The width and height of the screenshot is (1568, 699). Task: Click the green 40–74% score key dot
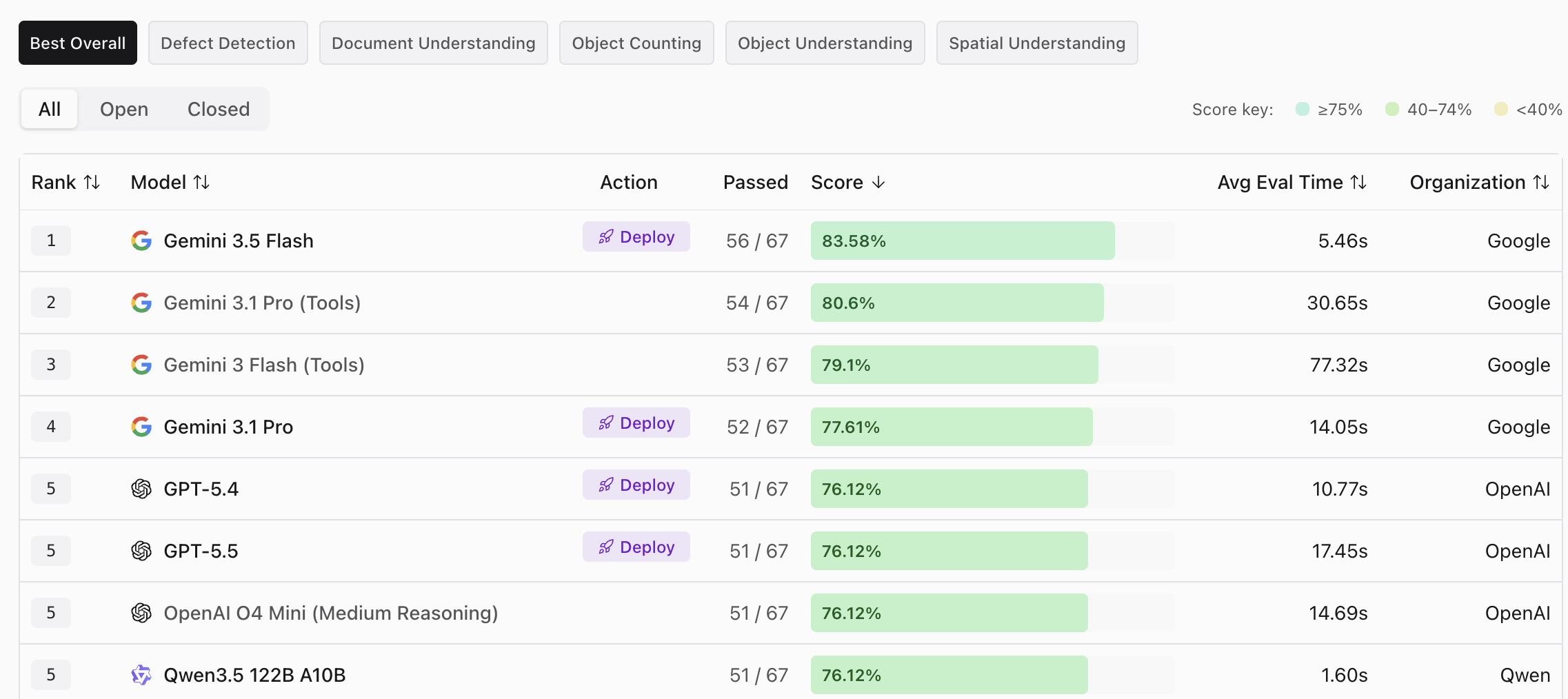[1392, 109]
